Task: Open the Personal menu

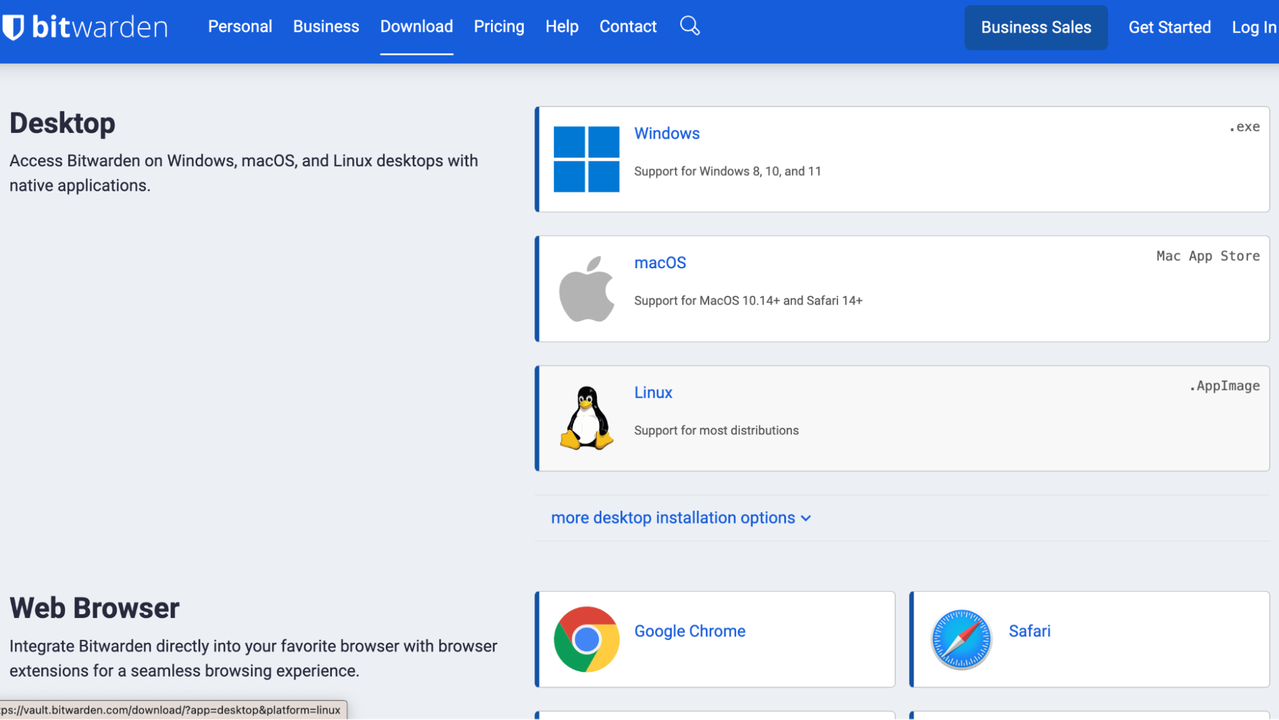Action: [240, 27]
